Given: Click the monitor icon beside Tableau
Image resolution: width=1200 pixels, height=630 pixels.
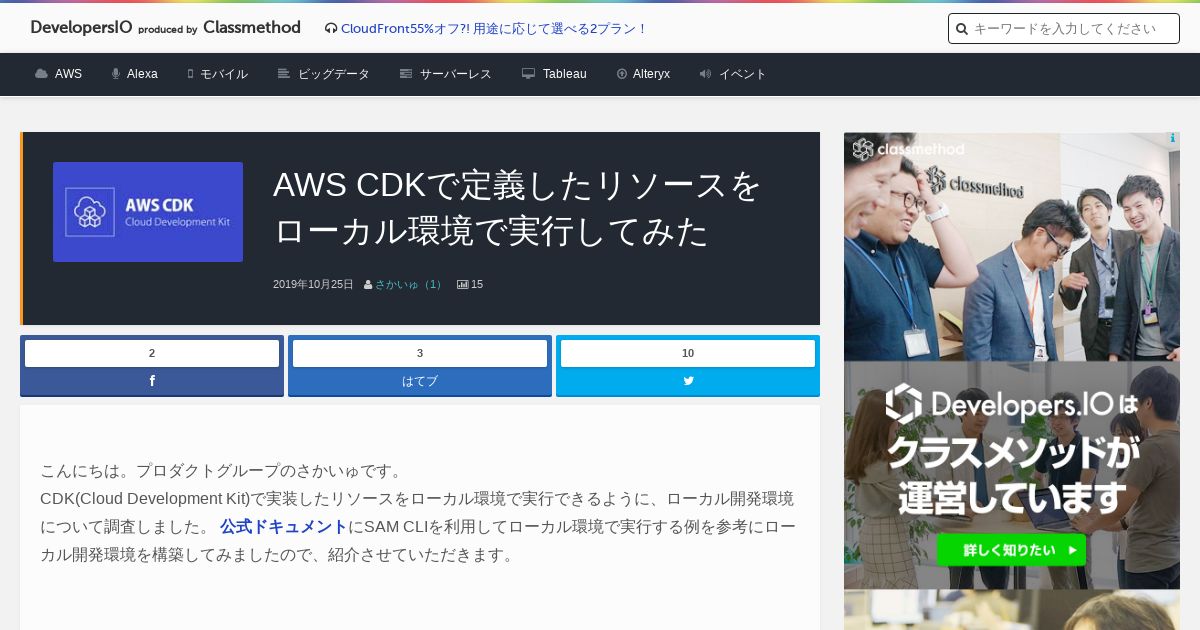Looking at the screenshot, I should click(x=528, y=74).
